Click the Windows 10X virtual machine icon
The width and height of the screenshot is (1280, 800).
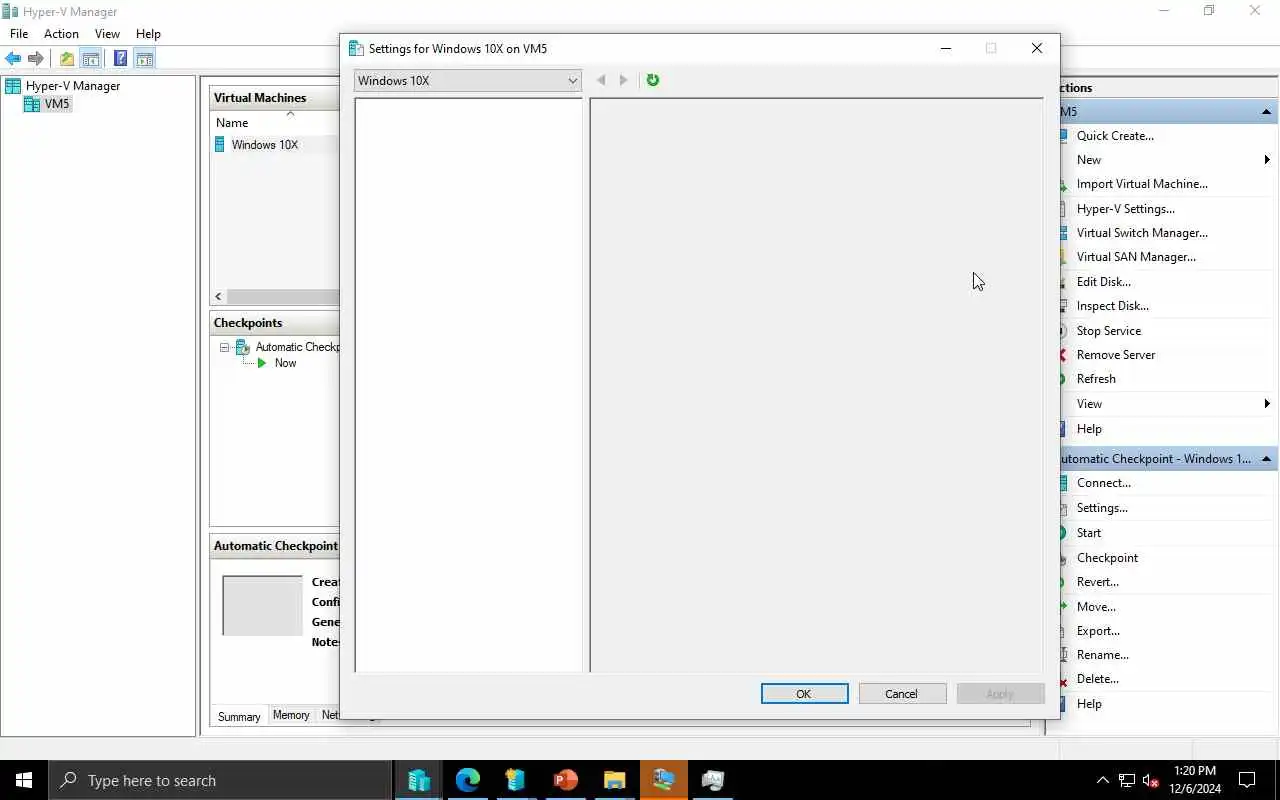point(220,145)
